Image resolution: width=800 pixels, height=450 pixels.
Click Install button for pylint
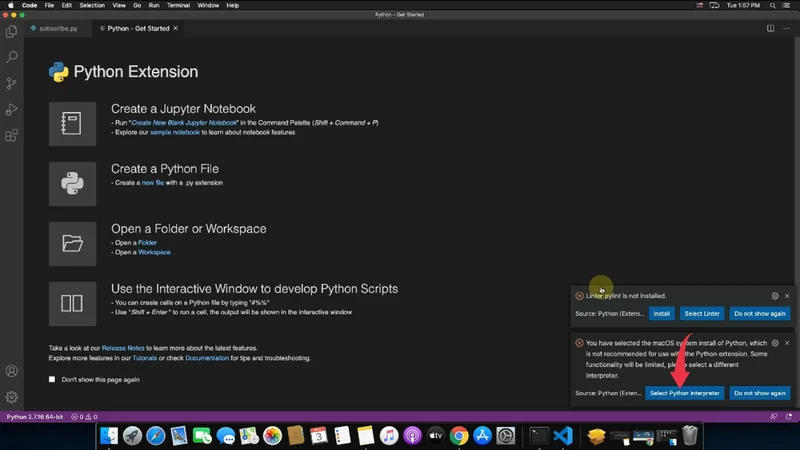(661, 313)
